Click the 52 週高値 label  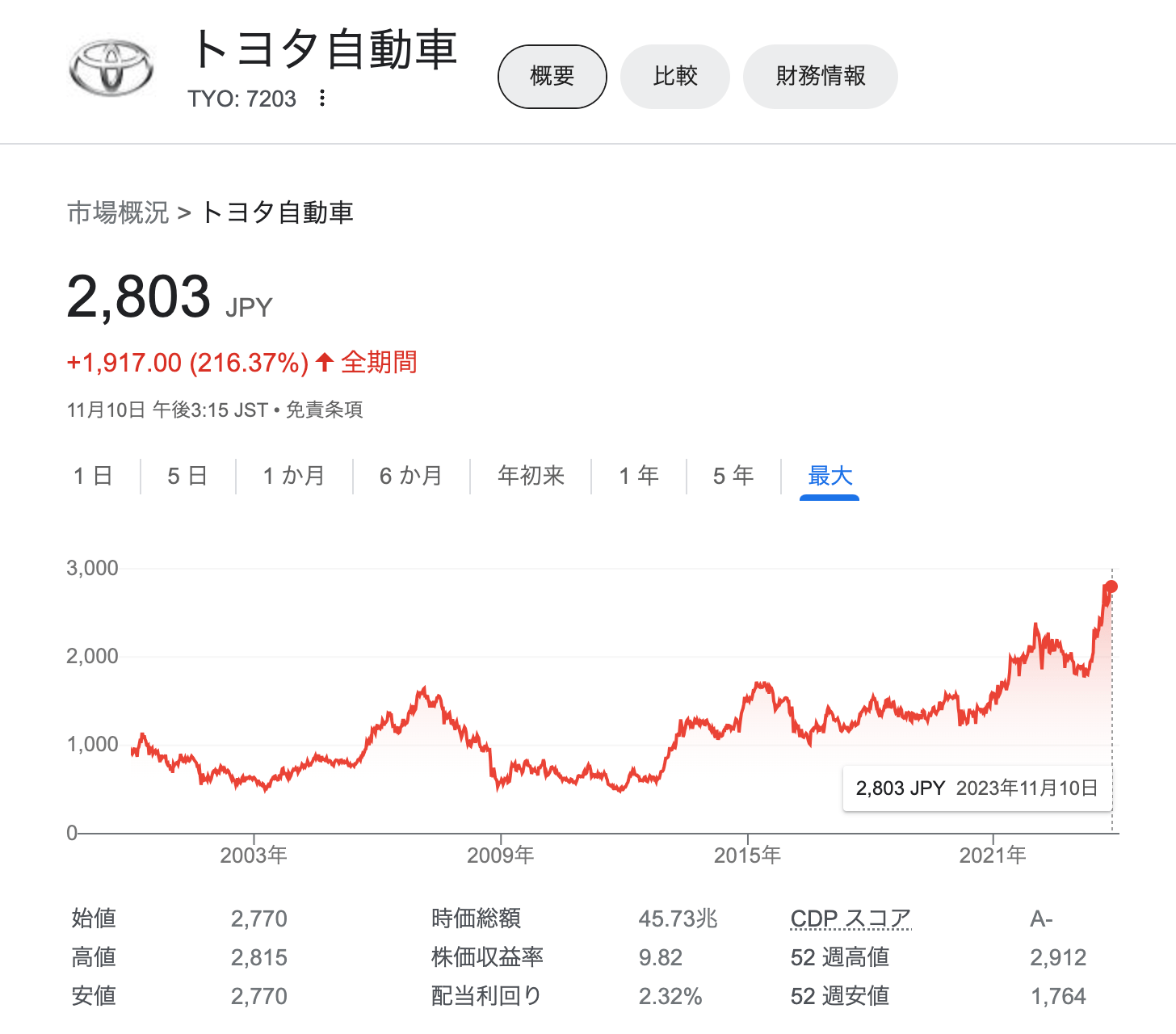point(840,957)
